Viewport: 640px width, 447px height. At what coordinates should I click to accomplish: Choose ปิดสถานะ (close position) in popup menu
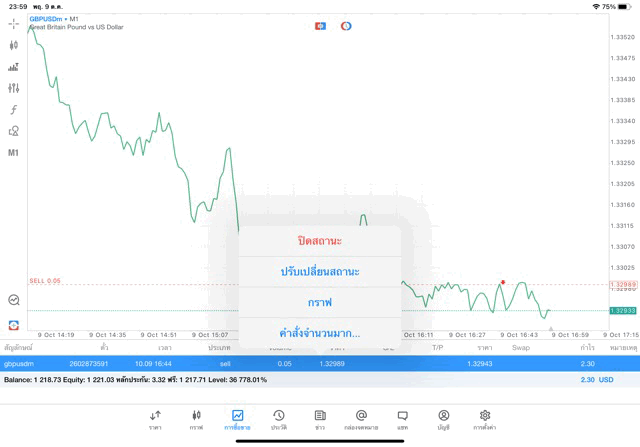pos(320,241)
